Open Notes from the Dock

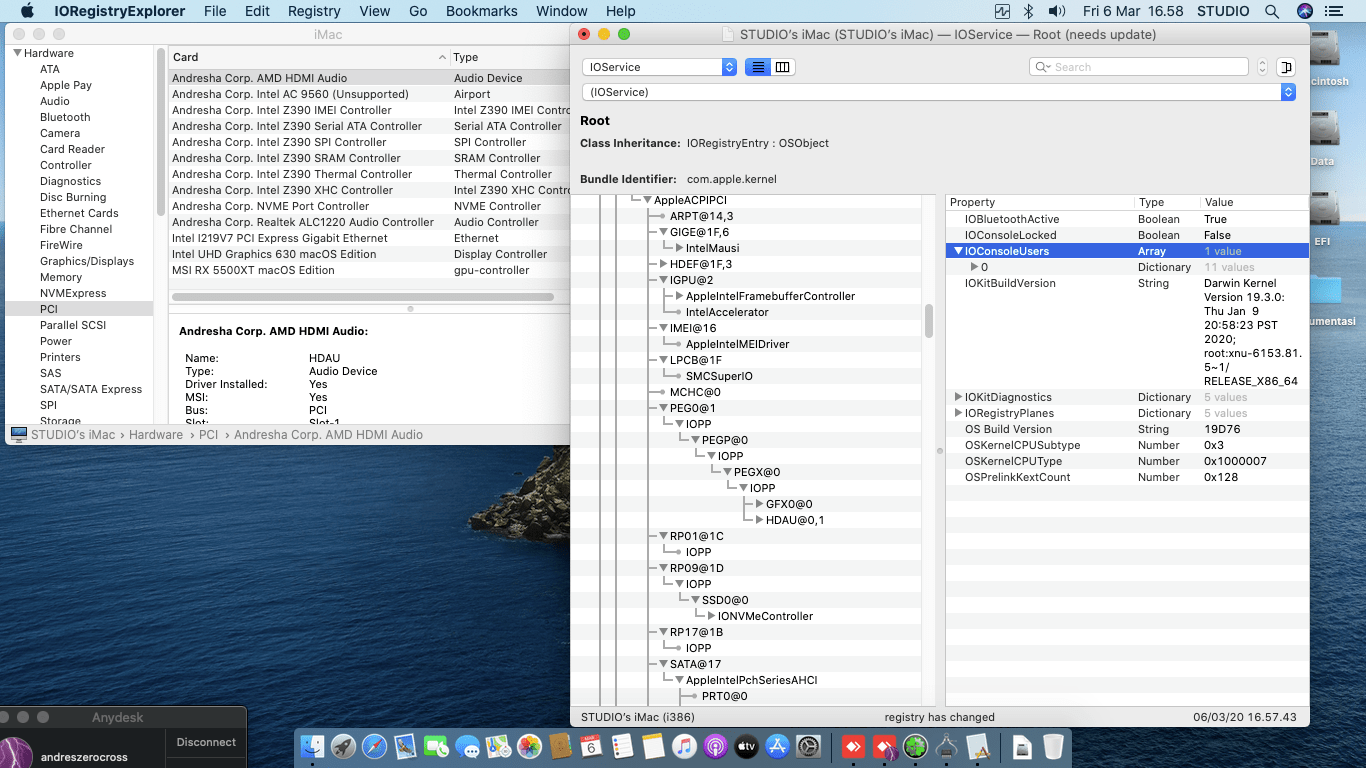653,746
